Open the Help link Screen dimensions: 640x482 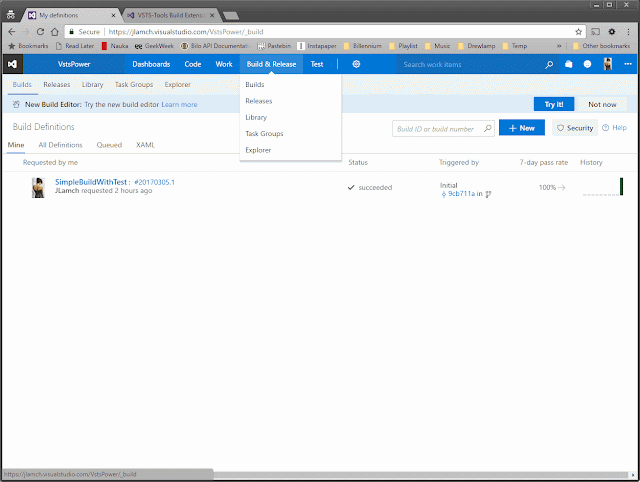[614, 128]
